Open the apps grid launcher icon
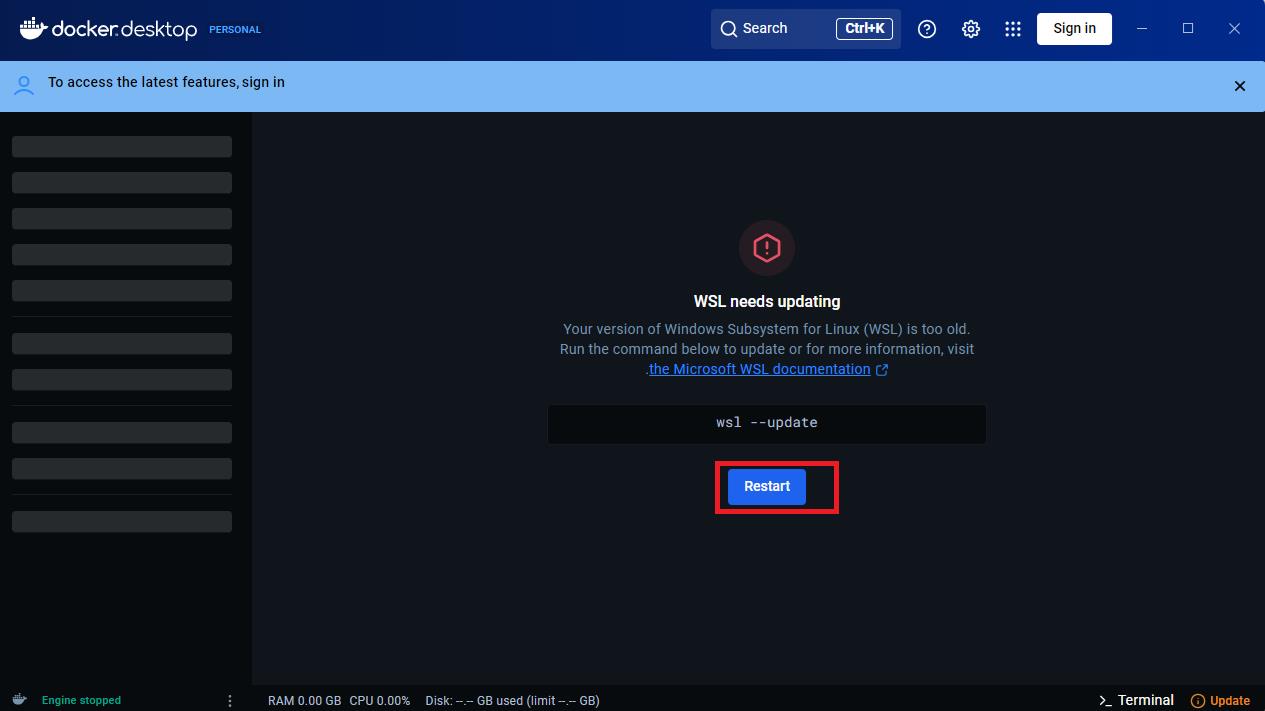 click(x=1013, y=29)
